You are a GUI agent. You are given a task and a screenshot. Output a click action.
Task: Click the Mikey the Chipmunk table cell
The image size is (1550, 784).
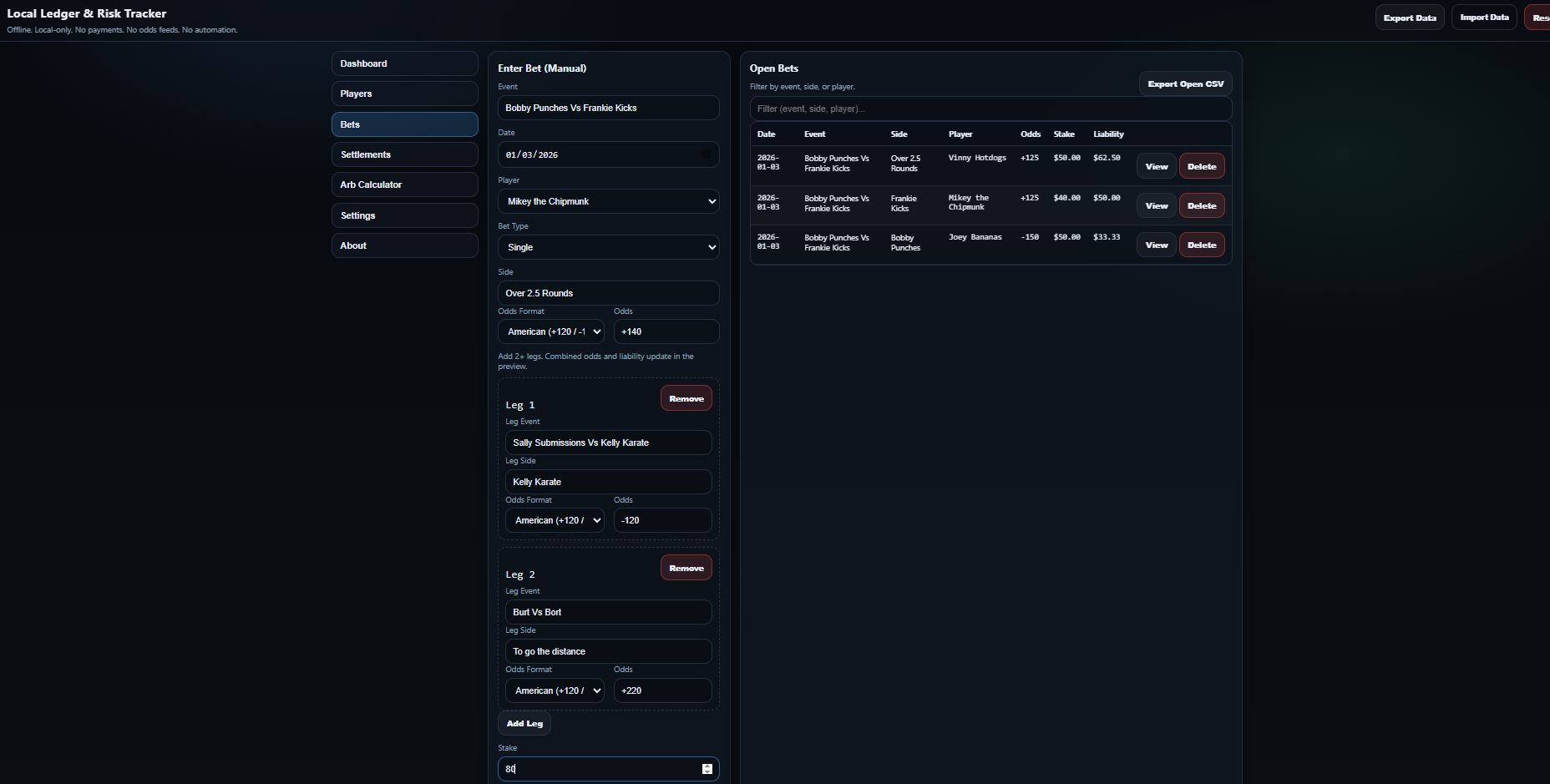[x=969, y=202]
